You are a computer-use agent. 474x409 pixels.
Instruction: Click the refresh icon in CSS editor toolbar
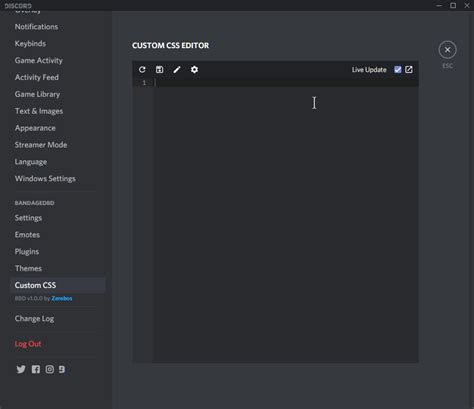pos(142,69)
